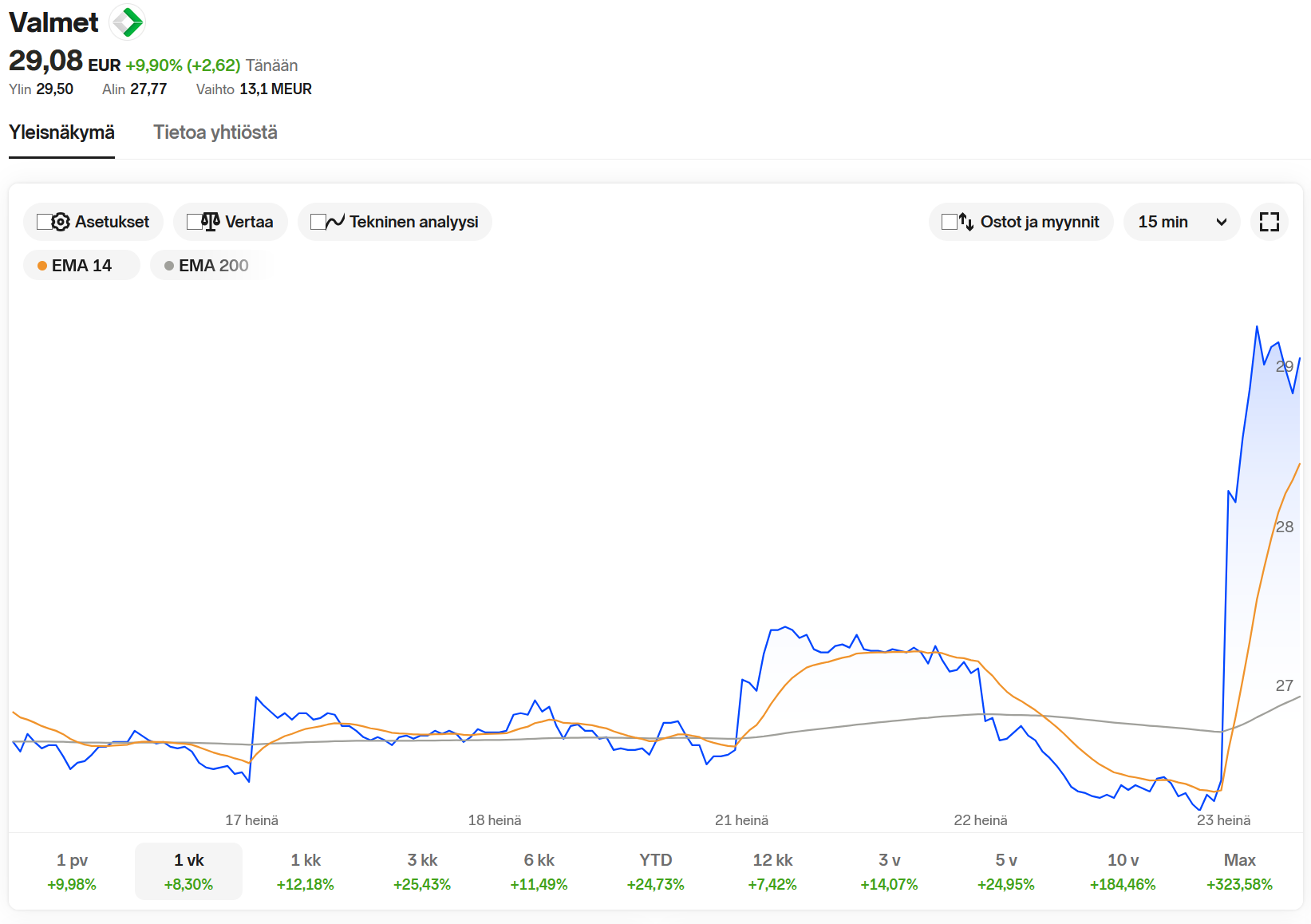Viewport: 1311px width, 924px height.
Task: Choose the YTD period
Action: point(655,871)
